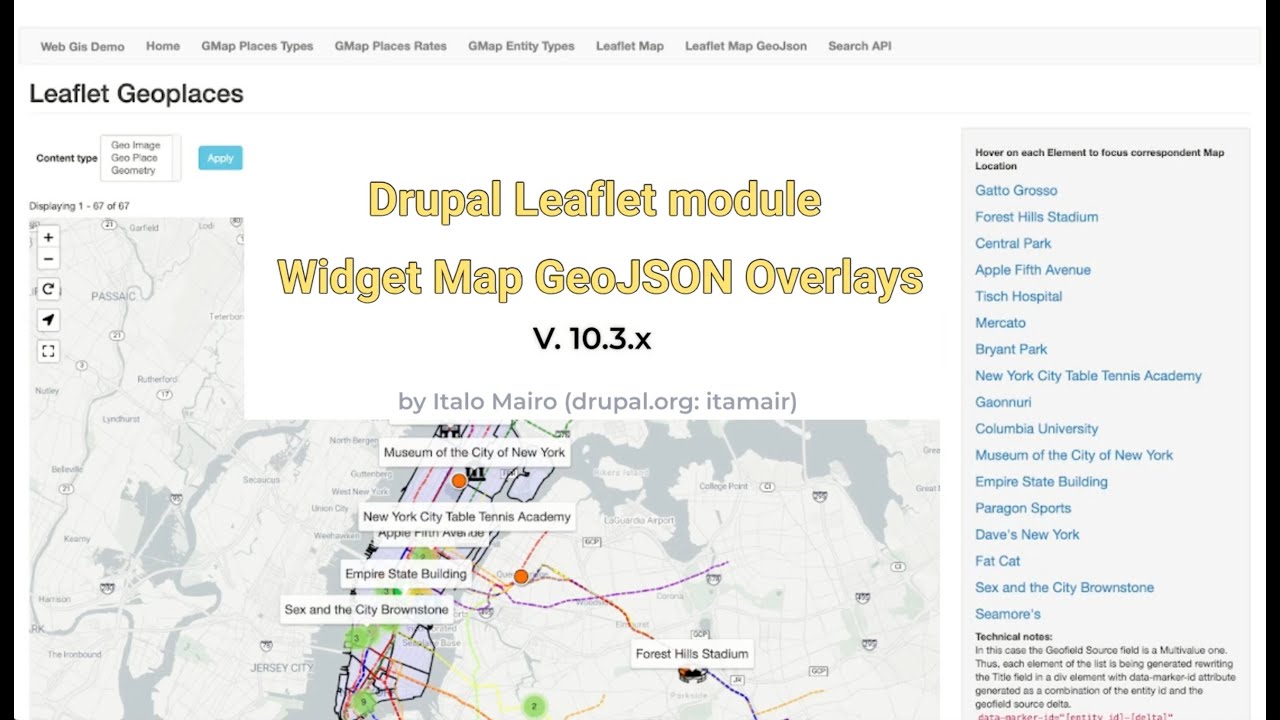Select Apple Fifth Avenue link
The width and height of the screenshot is (1280, 720).
pos(1033,270)
